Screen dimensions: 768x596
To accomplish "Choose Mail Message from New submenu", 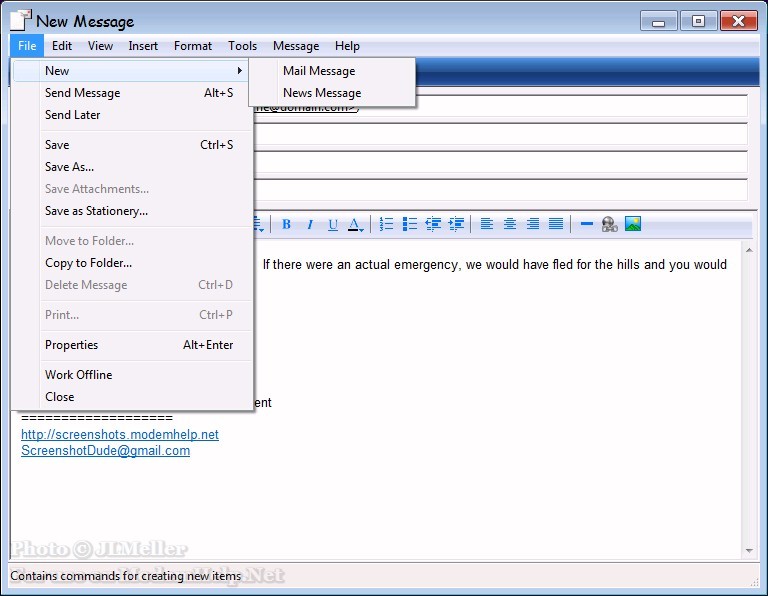I will point(319,71).
